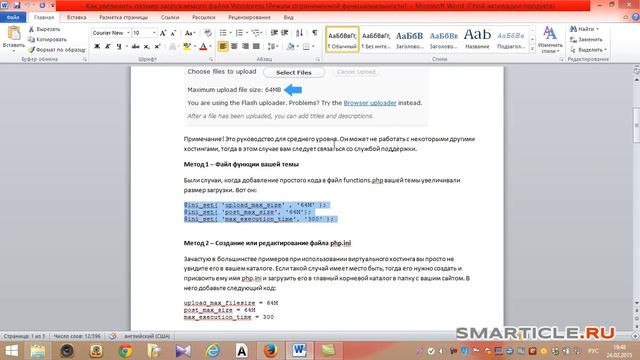Click the proofing check icon in status bar

pyautogui.click(x=113, y=336)
